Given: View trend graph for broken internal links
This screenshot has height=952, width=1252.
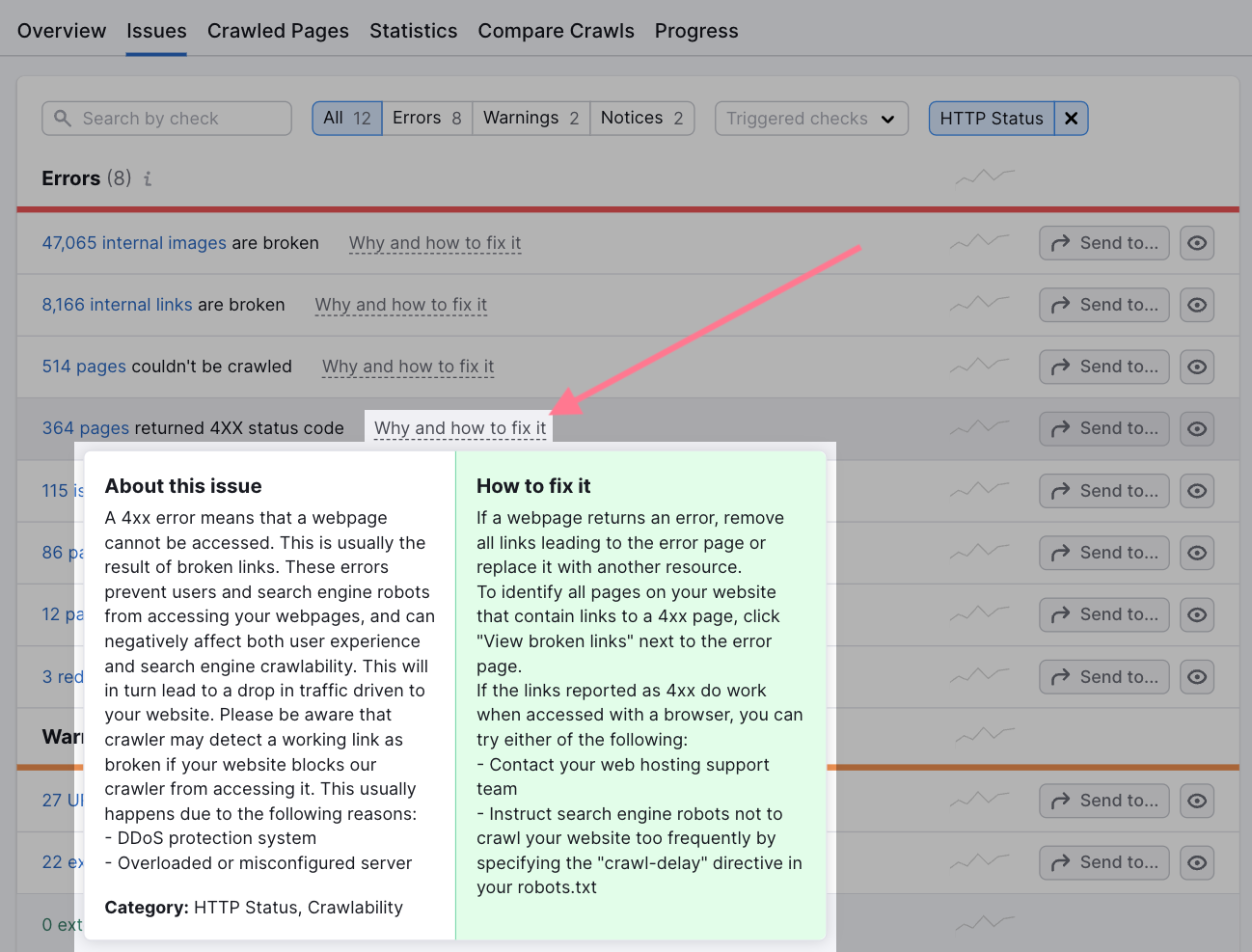Looking at the screenshot, I should click(x=980, y=303).
